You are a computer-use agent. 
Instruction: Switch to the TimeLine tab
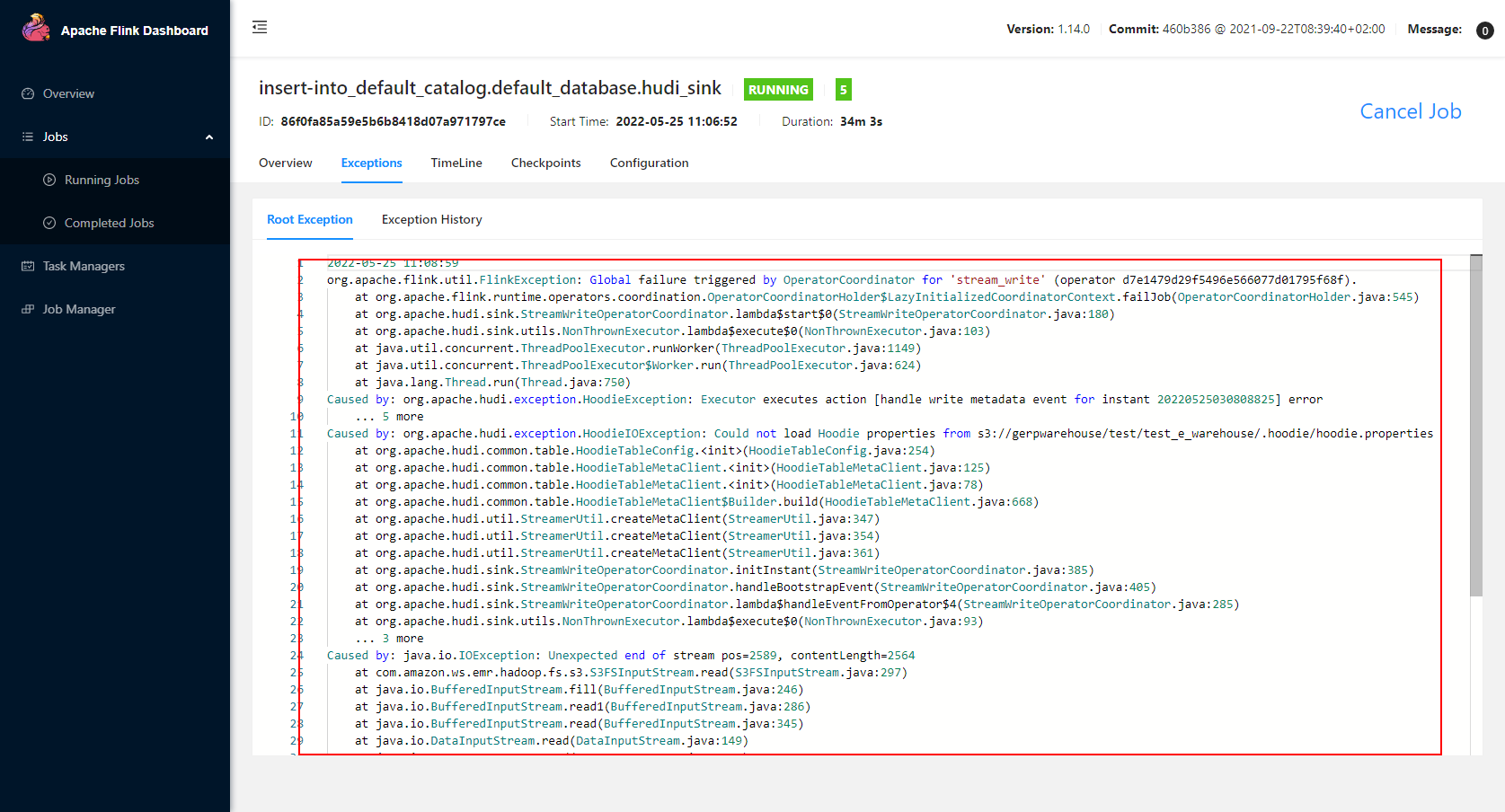pos(456,163)
